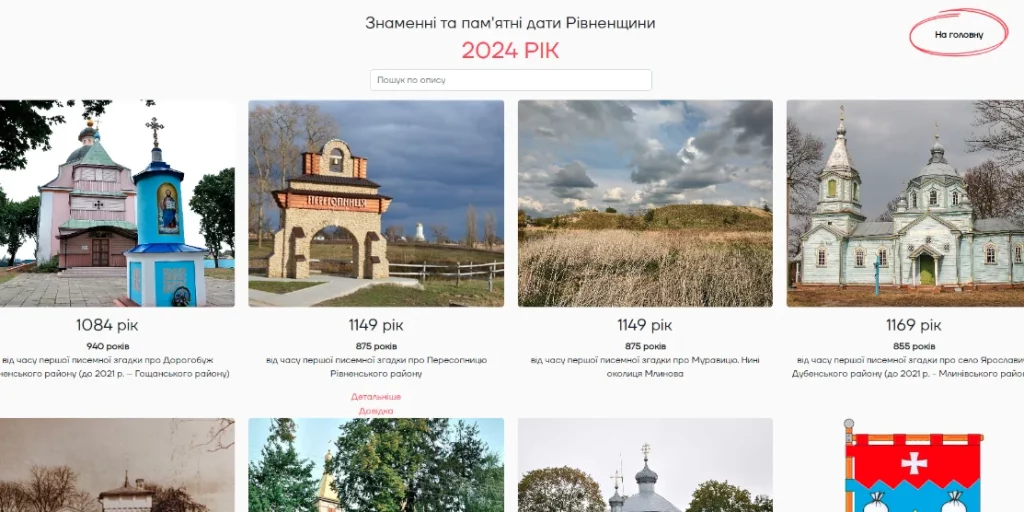Screen dimensions: 1024x512
Task: Click the 'Знаменні та пам'ятні дати Рівненщини' heading
Action: tap(511, 24)
